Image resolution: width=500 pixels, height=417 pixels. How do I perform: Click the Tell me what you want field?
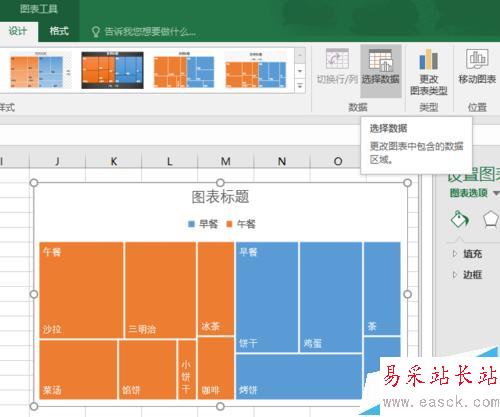150,32
